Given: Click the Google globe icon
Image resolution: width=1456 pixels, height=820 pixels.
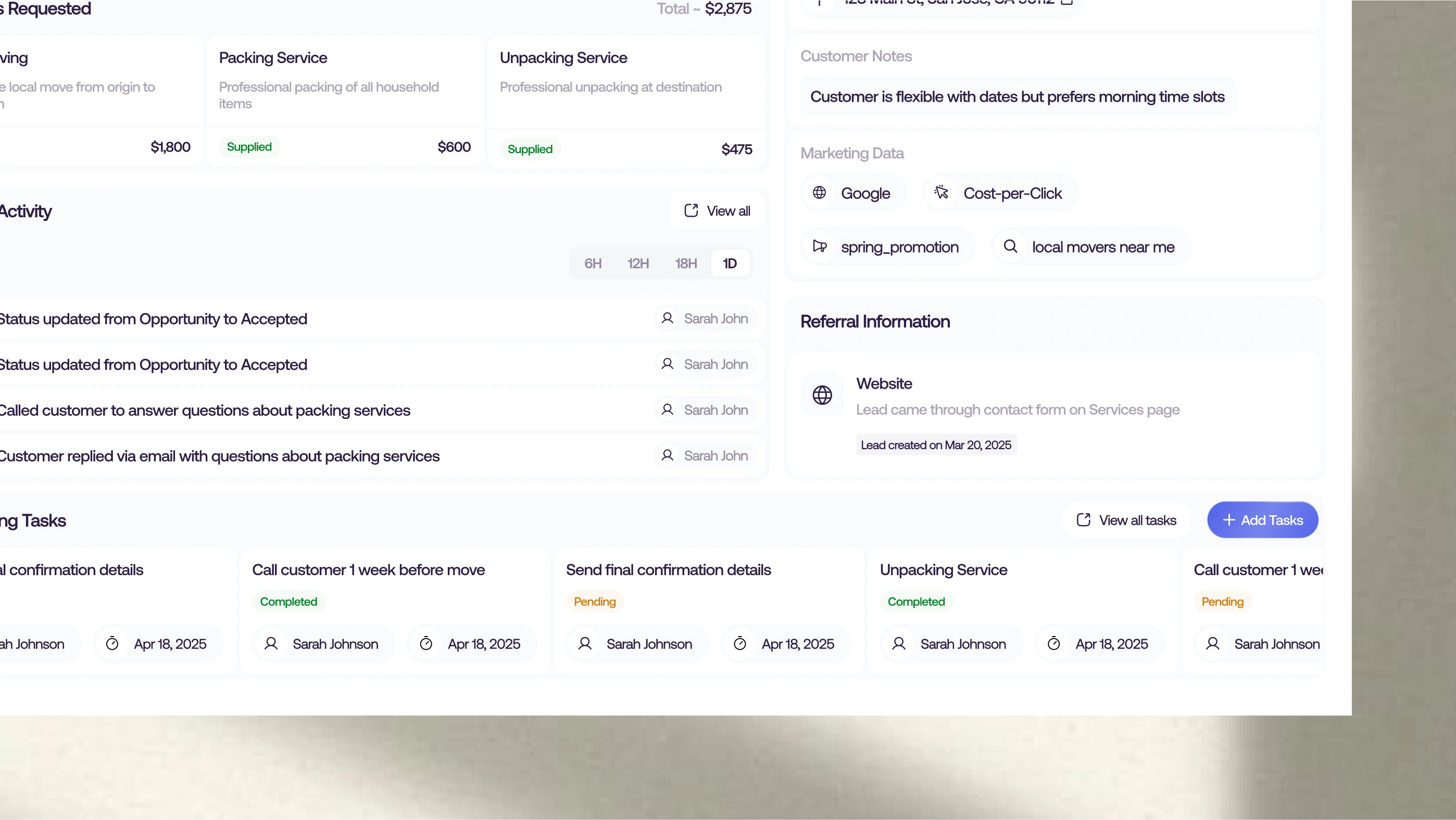Looking at the screenshot, I should pos(819,193).
